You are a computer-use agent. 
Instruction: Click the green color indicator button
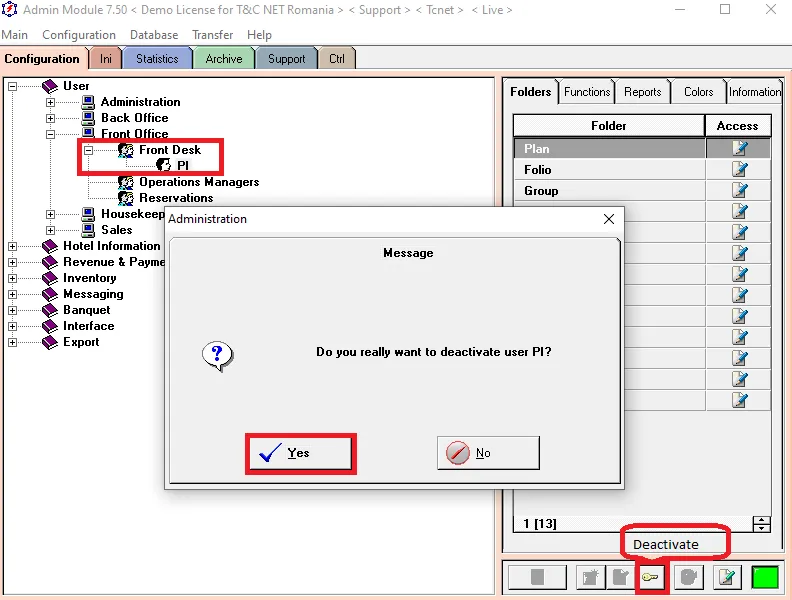(765, 577)
